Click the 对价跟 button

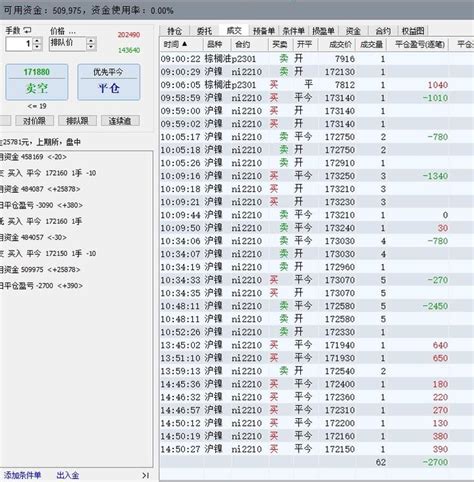pos(34,121)
